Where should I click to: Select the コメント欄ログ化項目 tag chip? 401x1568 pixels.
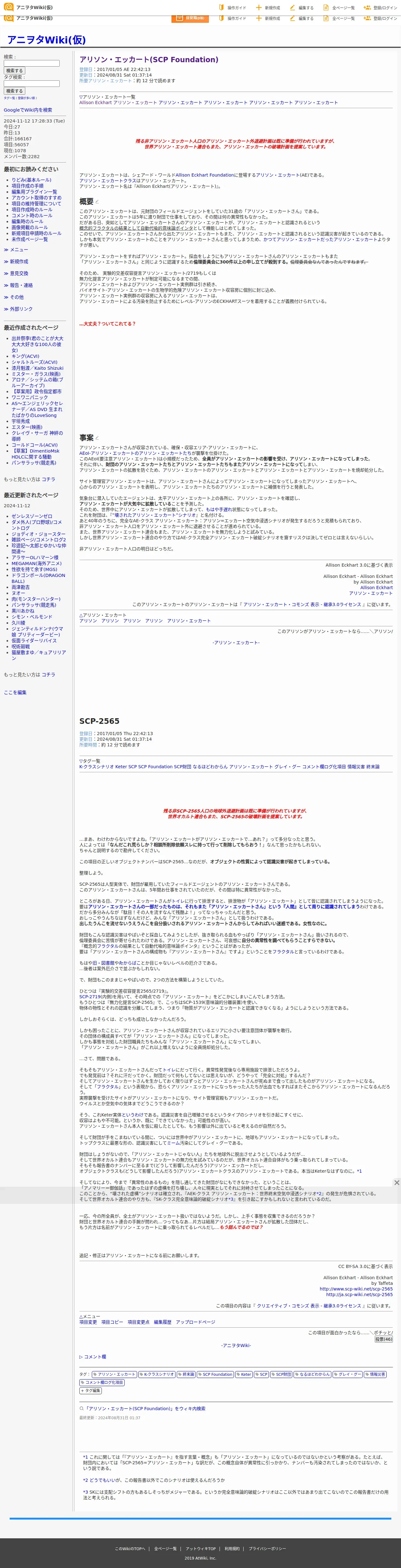[x=101, y=1382]
